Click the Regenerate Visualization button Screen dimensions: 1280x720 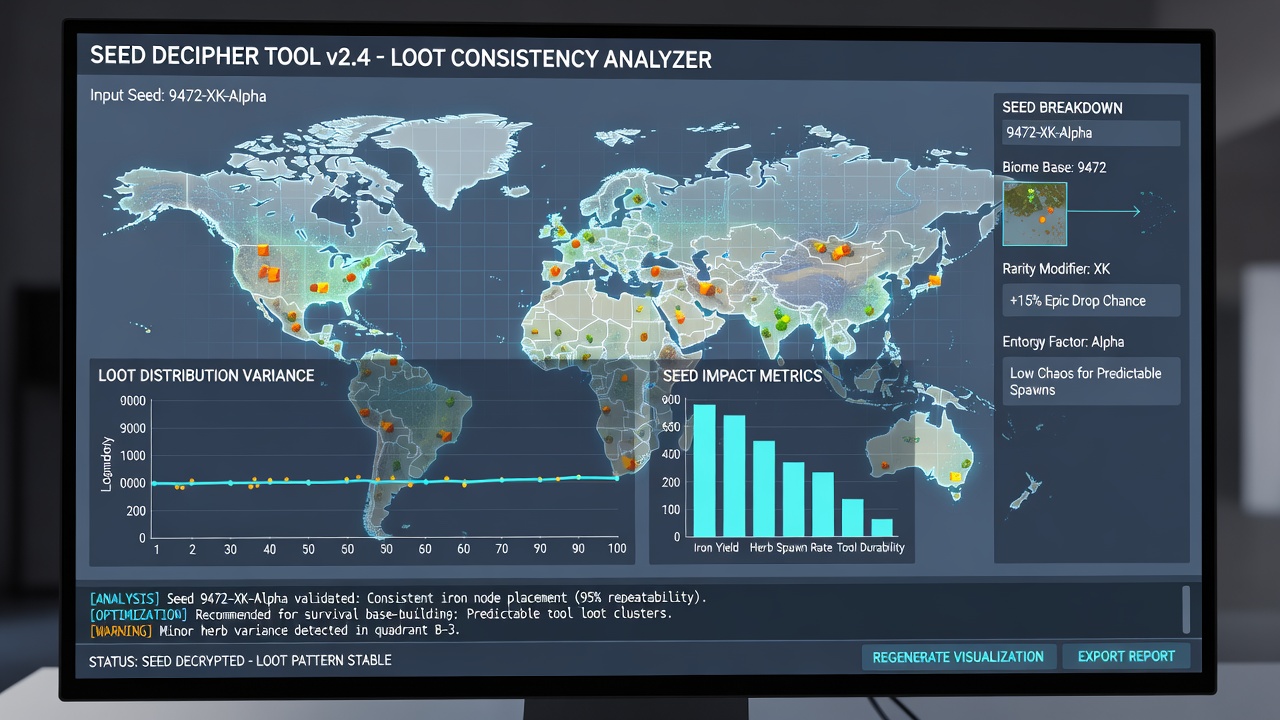tap(957, 657)
